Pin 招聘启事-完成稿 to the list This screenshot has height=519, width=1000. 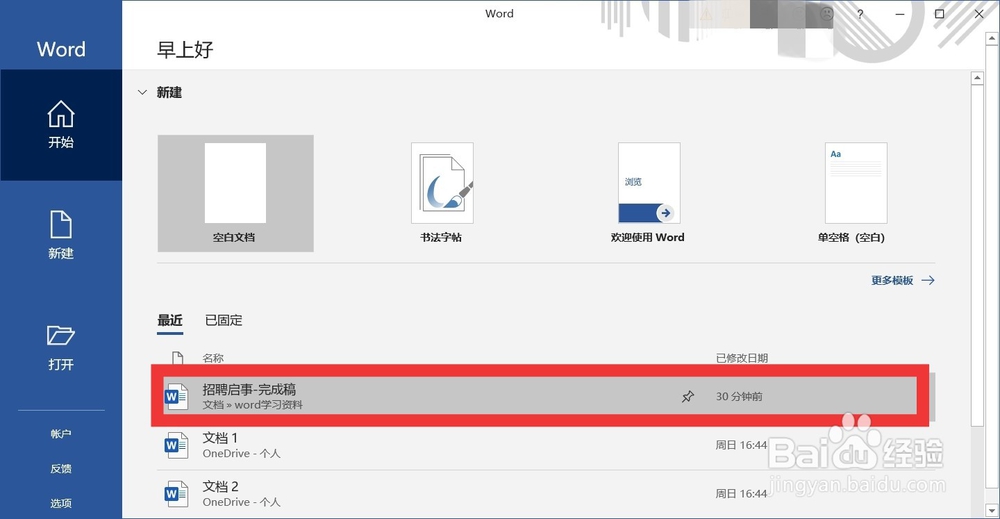tap(688, 397)
